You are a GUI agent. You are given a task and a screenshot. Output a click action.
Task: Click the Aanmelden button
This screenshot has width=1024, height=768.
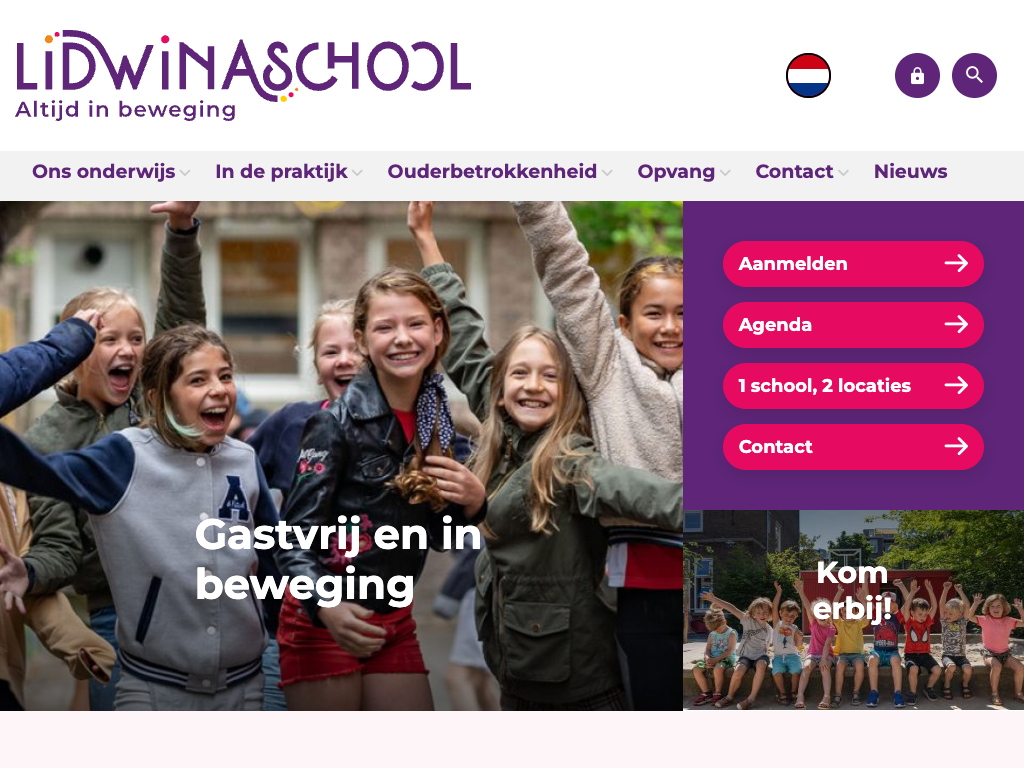tap(853, 264)
